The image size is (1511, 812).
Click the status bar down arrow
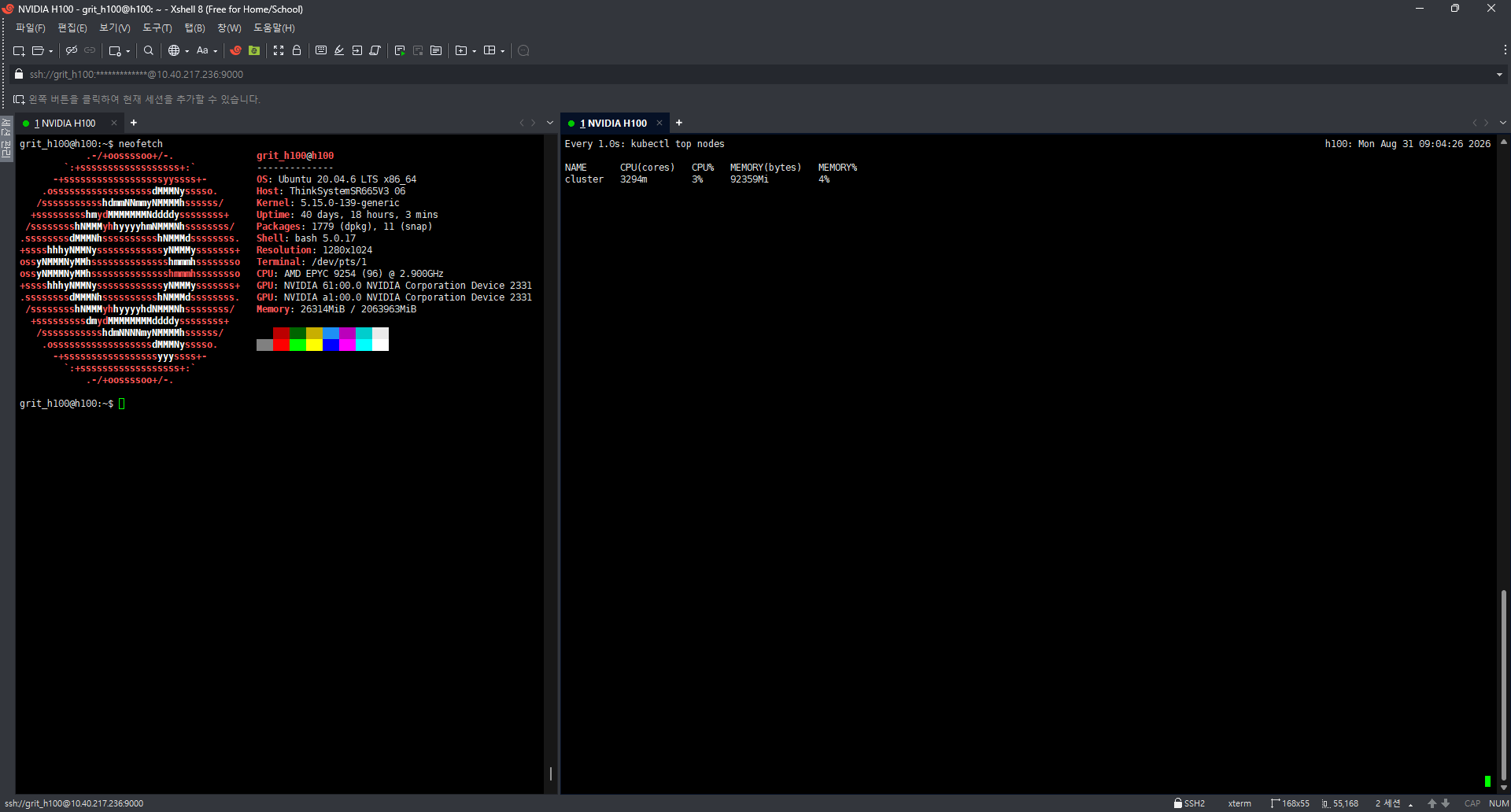[x=1446, y=803]
